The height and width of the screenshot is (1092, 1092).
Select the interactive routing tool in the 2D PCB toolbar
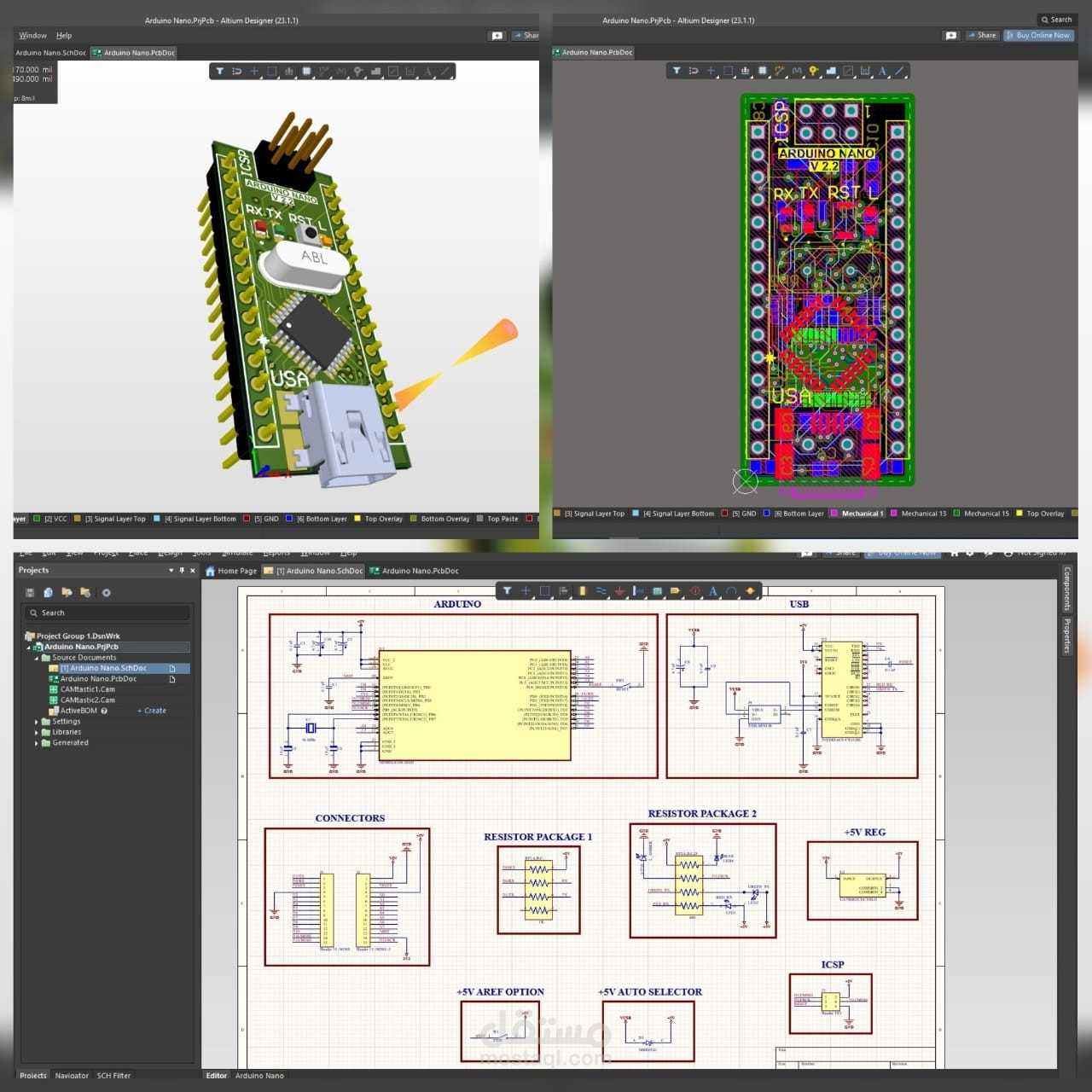point(780,71)
